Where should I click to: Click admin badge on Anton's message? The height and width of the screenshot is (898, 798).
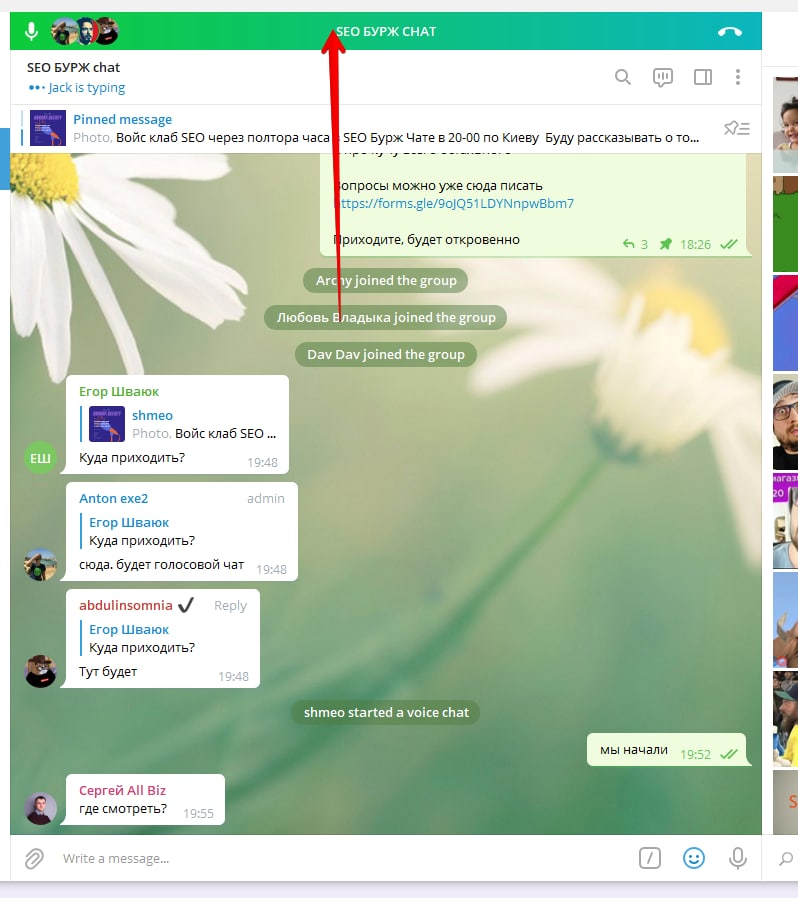coord(265,499)
